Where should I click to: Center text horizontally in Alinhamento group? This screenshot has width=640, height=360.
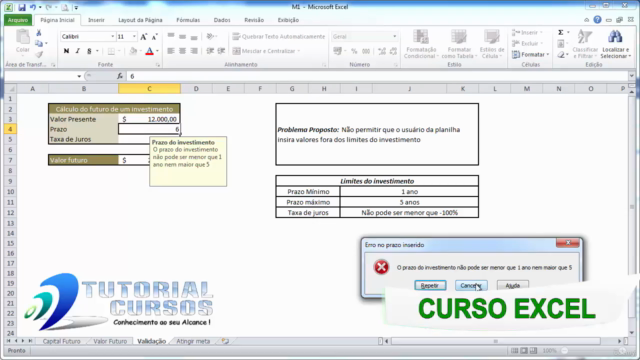click(182, 51)
